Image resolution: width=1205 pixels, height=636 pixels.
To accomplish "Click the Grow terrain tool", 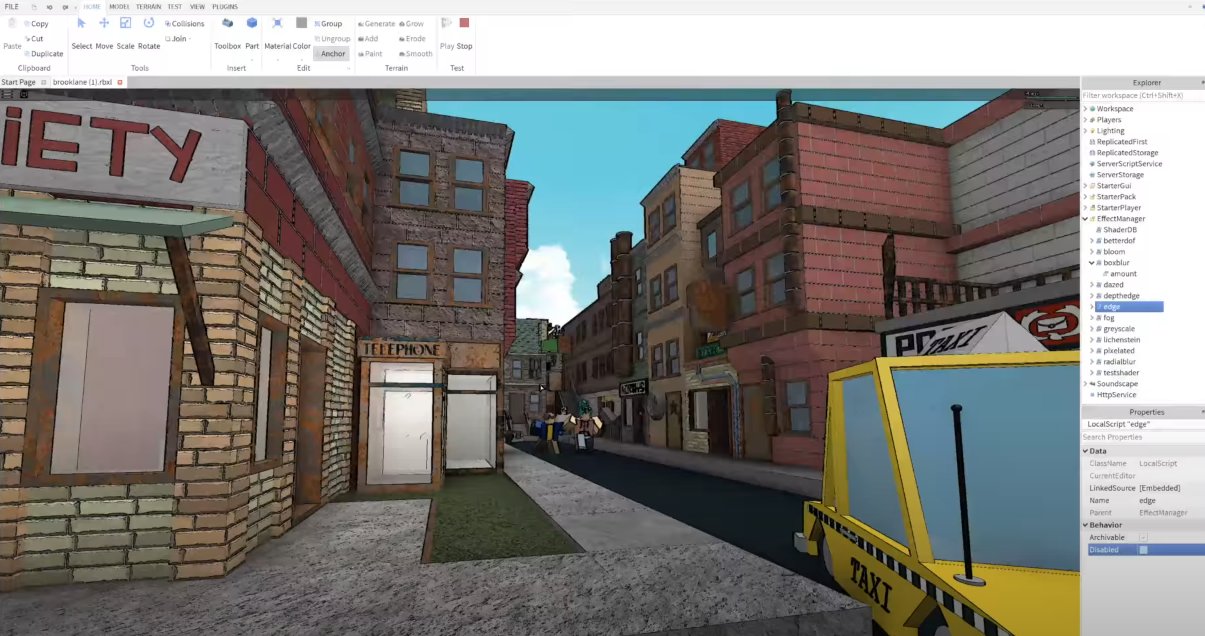I will [x=412, y=24].
